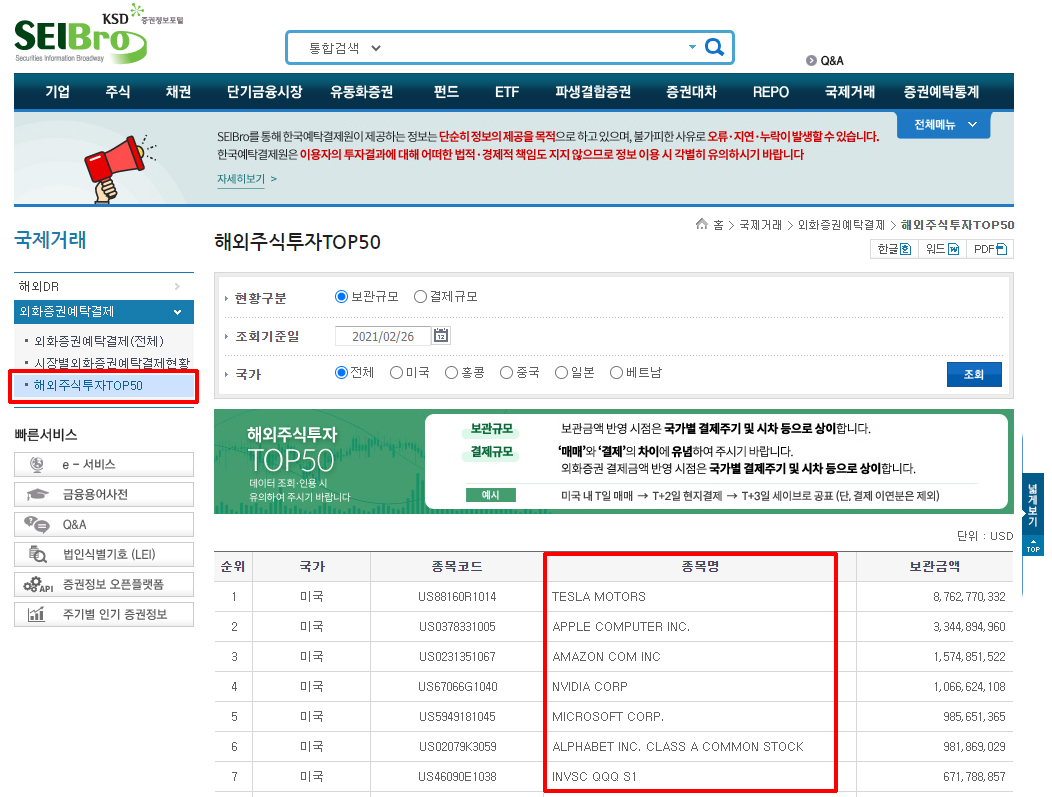The width and height of the screenshot is (1052, 797).
Task: Click the home icon in breadcrumb
Action: 702,224
